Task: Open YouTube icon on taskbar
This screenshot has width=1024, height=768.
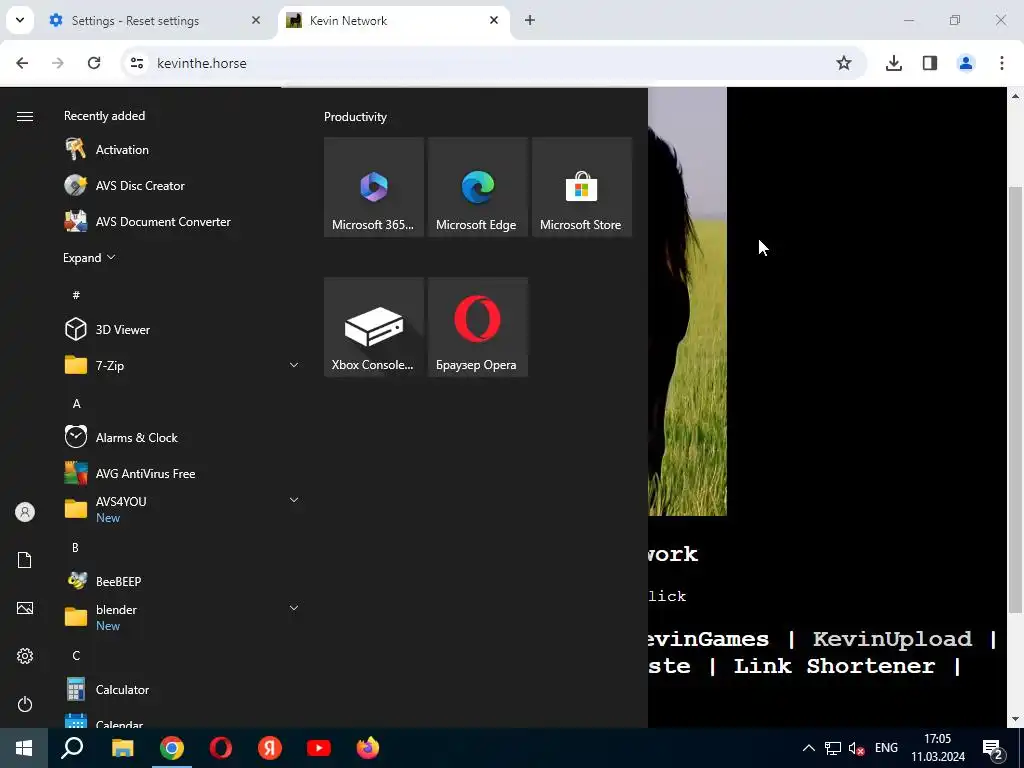Action: 319,748
